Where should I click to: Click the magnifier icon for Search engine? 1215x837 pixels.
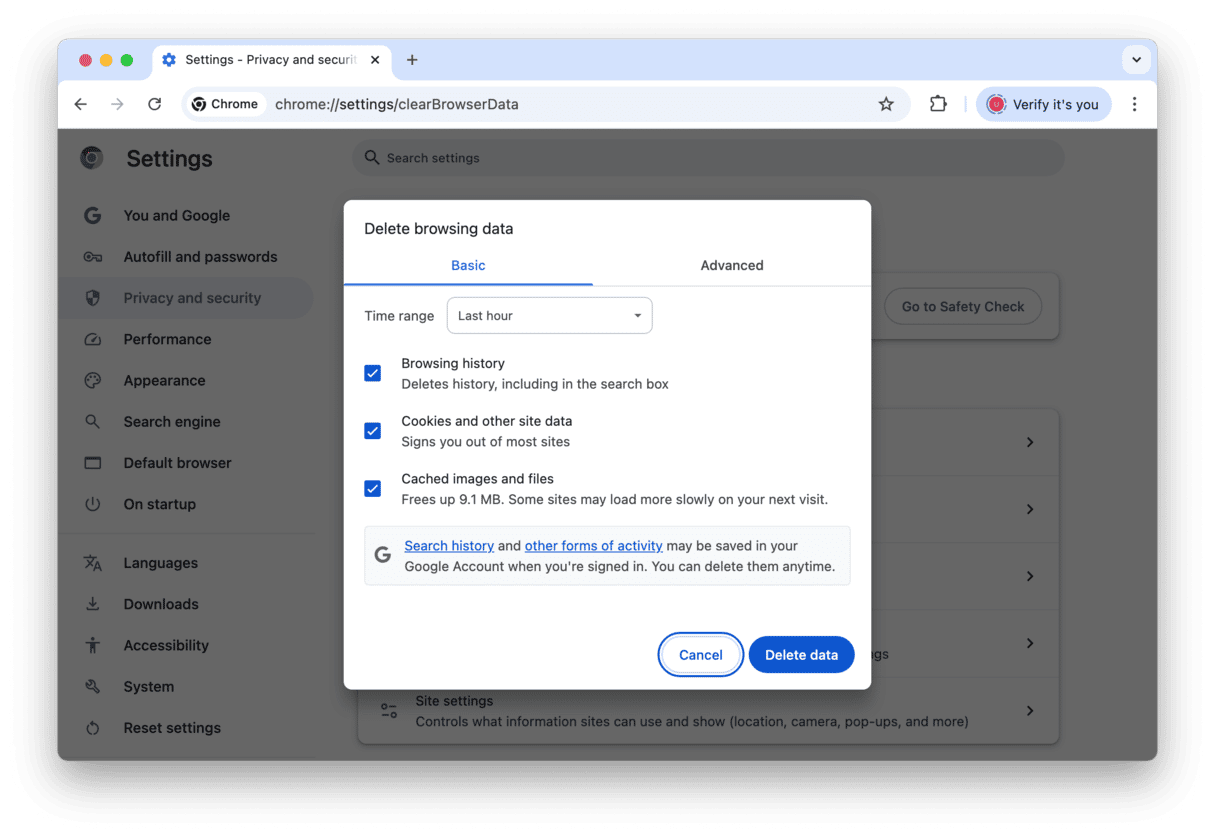pos(92,422)
